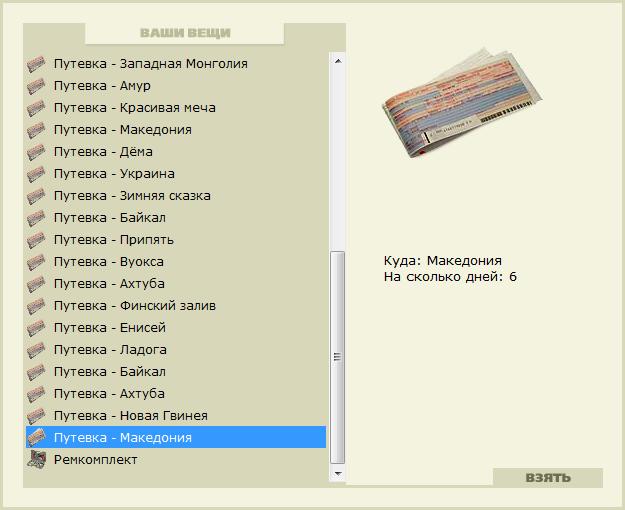Click the item list scrollbar thumb
This screenshot has height=510, width=625.
click(x=338, y=357)
